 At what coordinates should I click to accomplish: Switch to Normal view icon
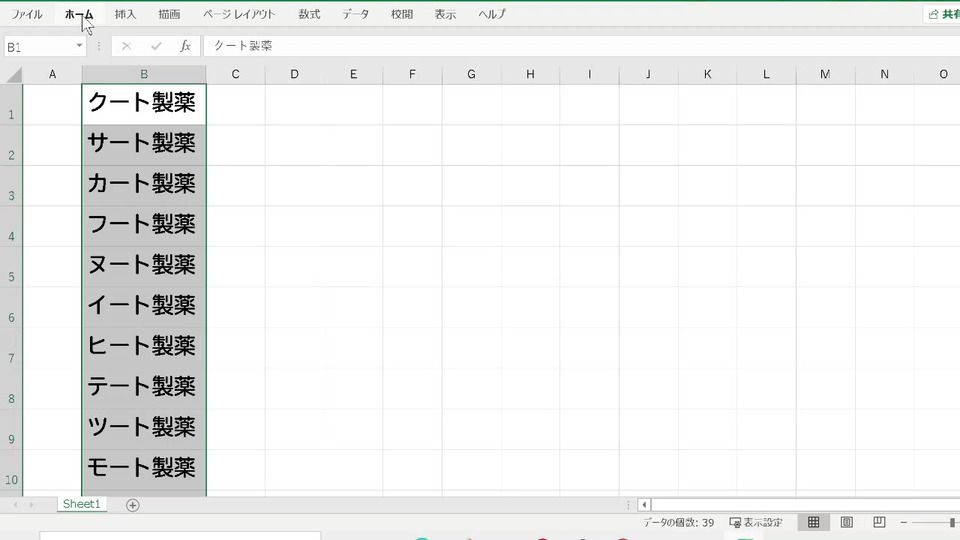click(813, 522)
